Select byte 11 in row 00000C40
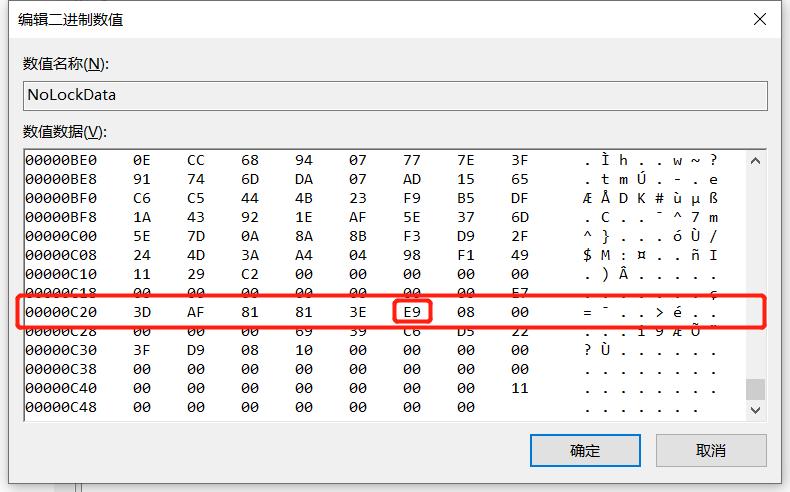The image size is (790, 492). [520, 388]
